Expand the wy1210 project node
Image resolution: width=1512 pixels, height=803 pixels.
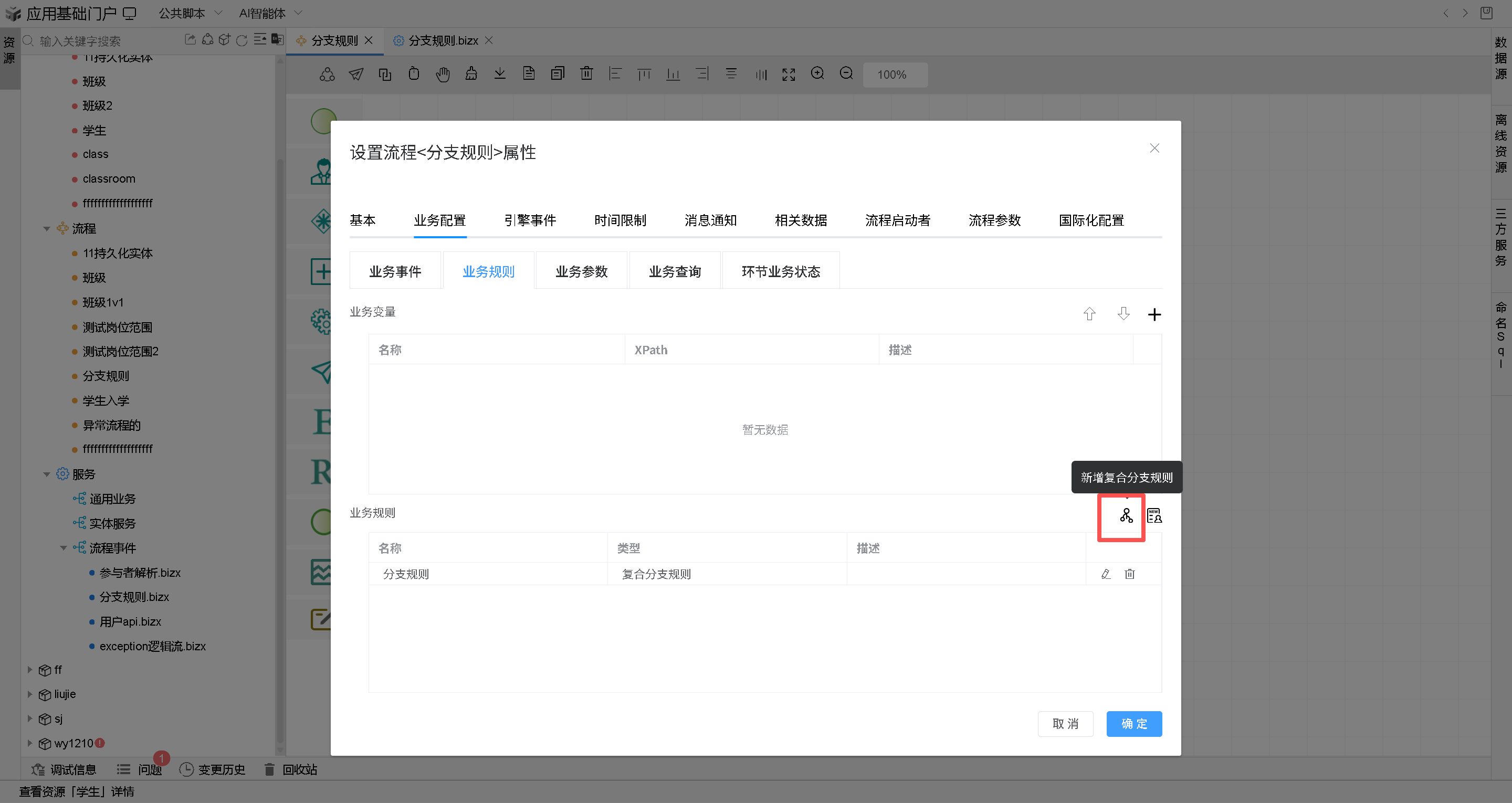(x=30, y=743)
